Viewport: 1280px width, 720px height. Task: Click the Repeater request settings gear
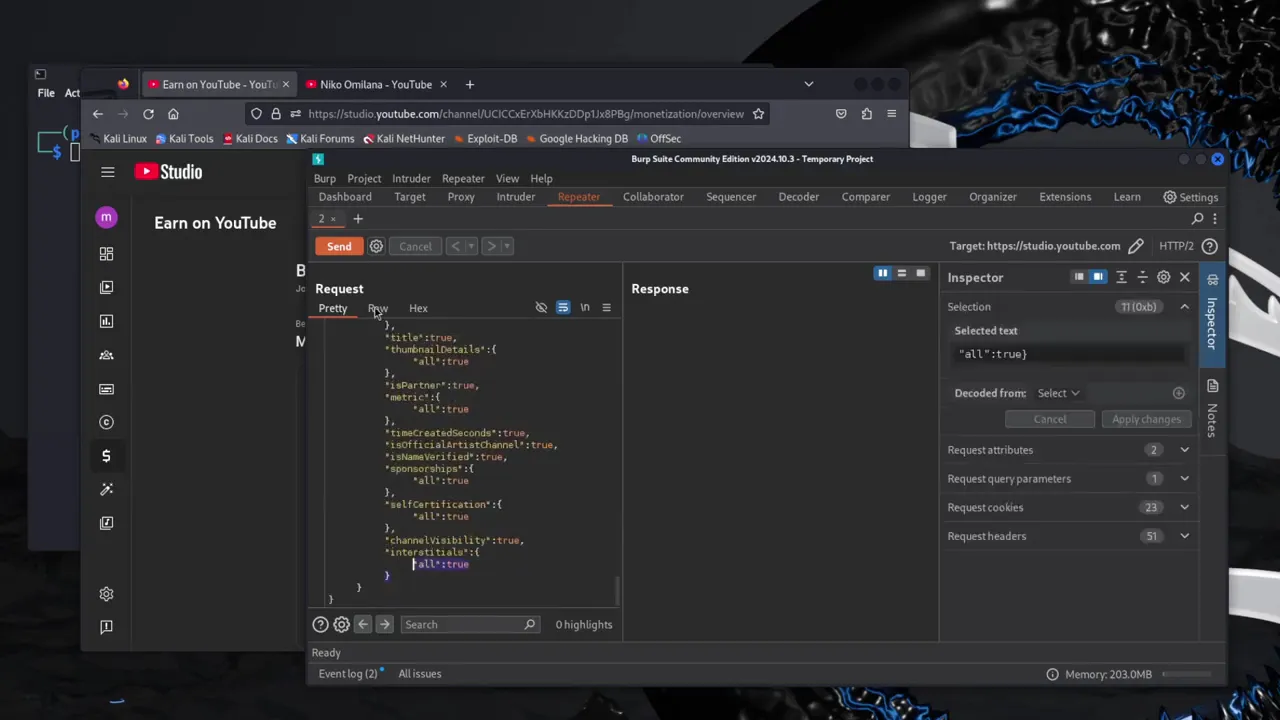(x=376, y=246)
